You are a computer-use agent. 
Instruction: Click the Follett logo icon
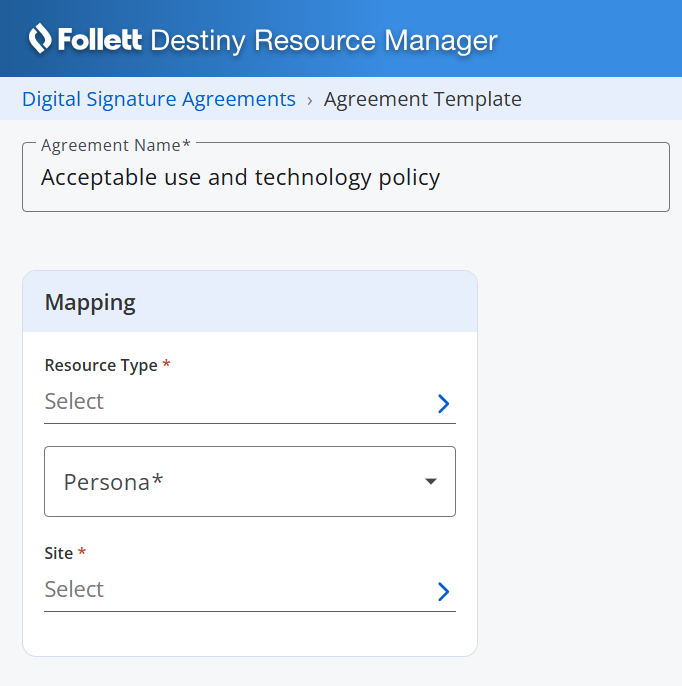coord(40,38)
